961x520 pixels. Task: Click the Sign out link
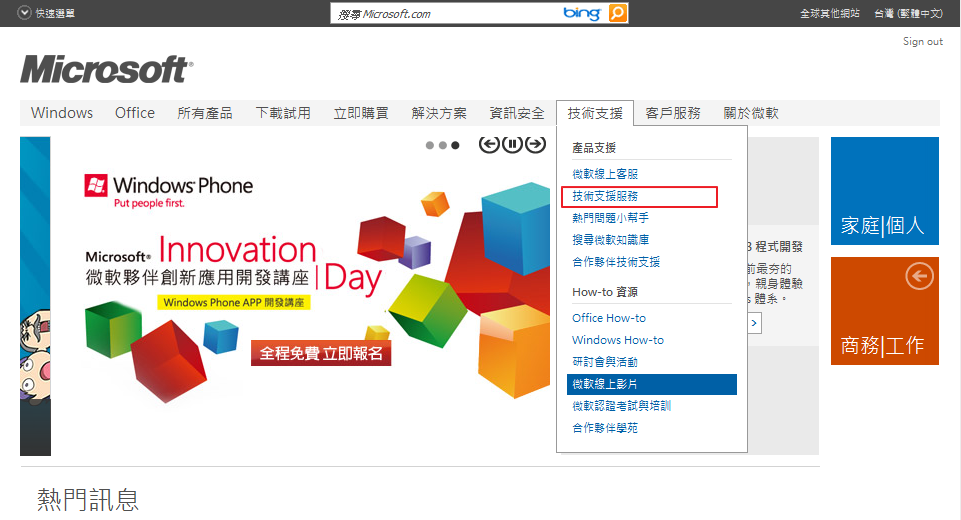922,42
